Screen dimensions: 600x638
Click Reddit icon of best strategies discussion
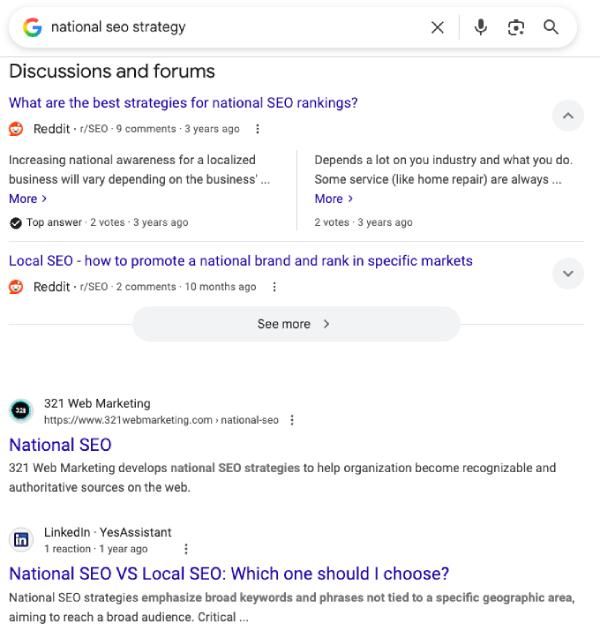pyautogui.click(x=16, y=129)
